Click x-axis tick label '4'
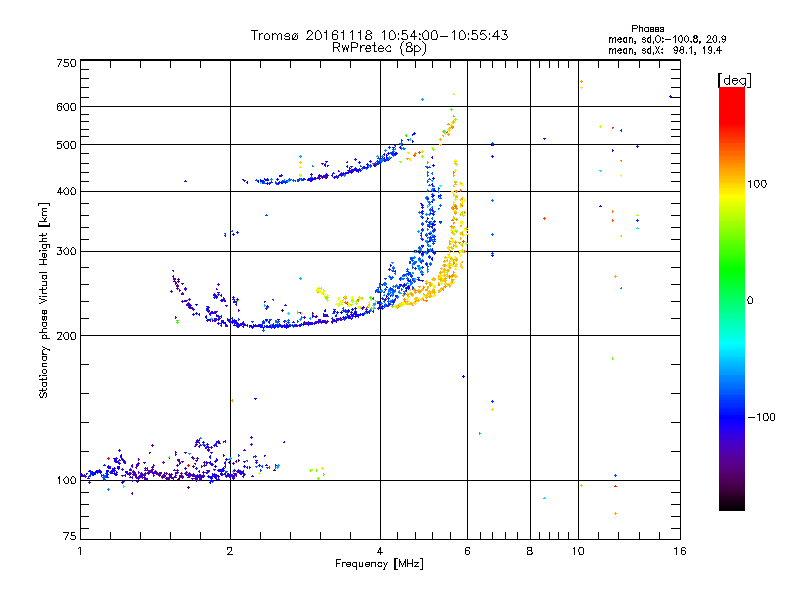This screenshot has width=800, height=600. pyautogui.click(x=380, y=551)
